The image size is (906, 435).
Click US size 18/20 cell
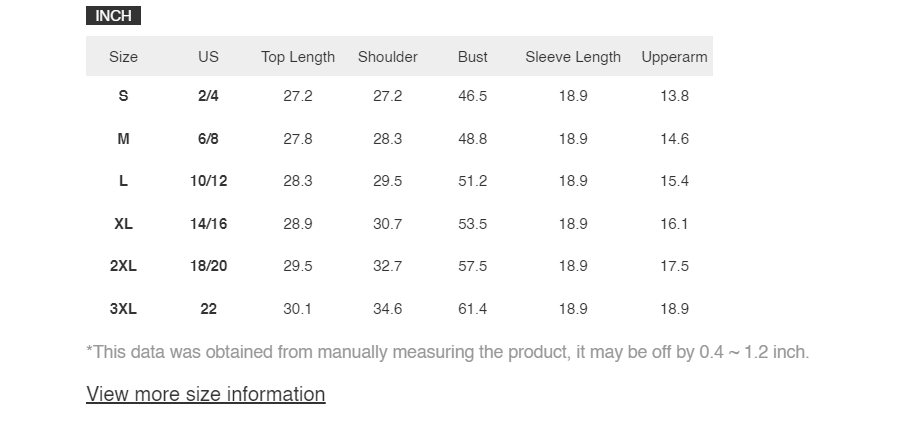(208, 266)
